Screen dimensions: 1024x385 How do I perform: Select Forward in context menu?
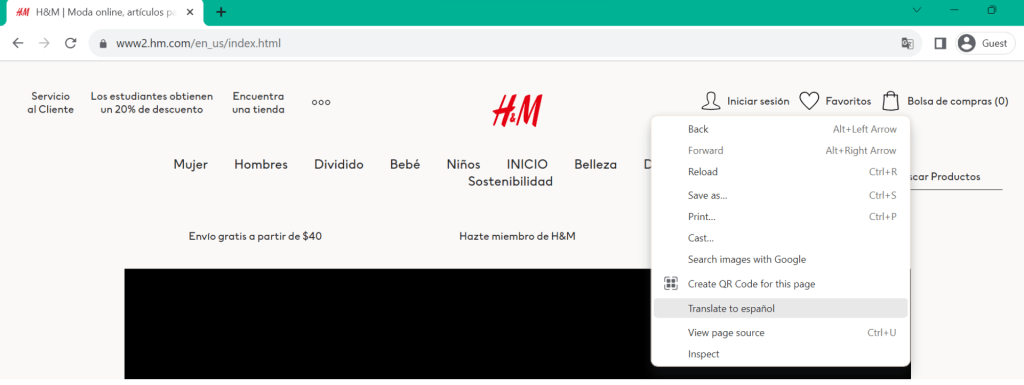[780, 151]
